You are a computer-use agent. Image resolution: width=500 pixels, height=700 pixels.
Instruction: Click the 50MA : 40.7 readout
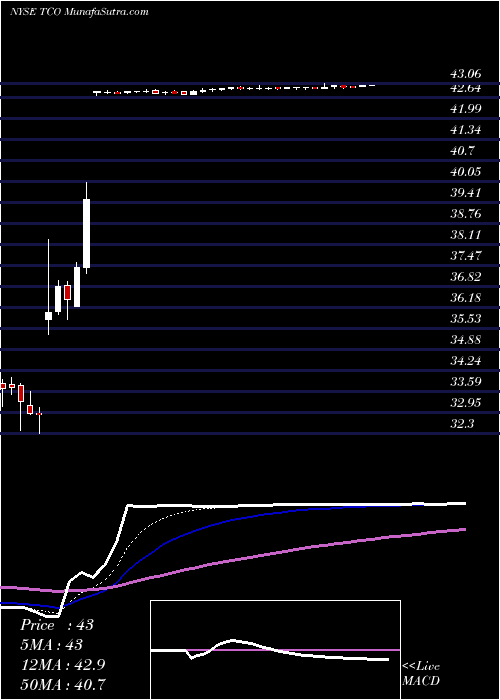coord(62,684)
